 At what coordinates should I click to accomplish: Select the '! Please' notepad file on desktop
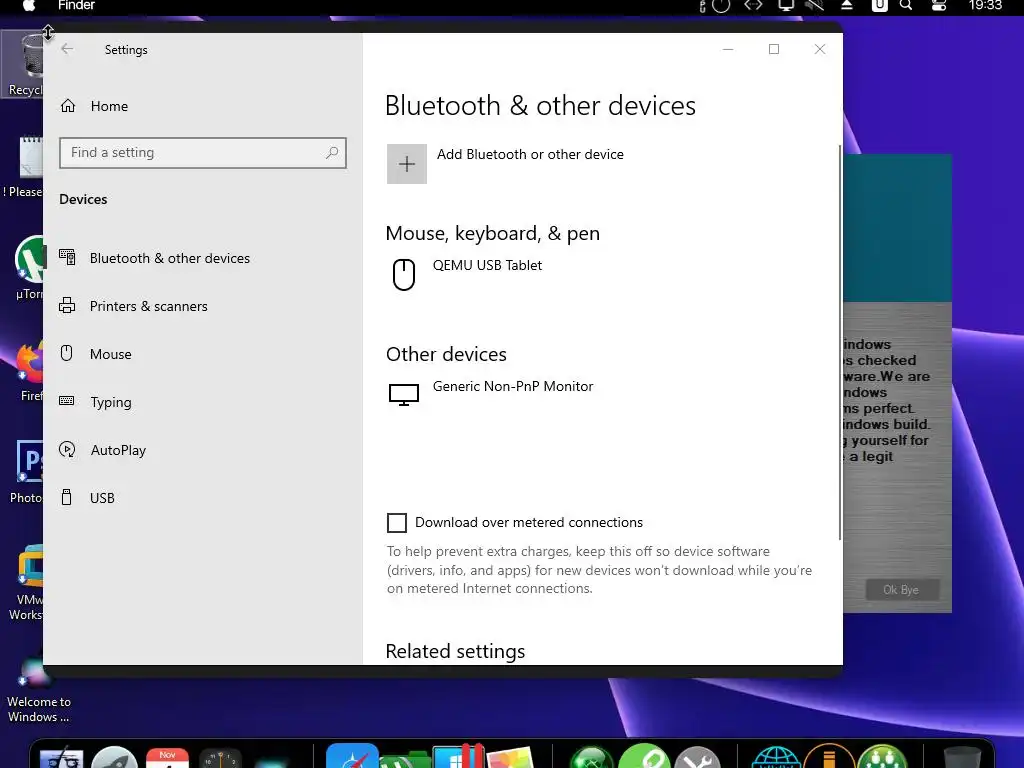click(24, 166)
